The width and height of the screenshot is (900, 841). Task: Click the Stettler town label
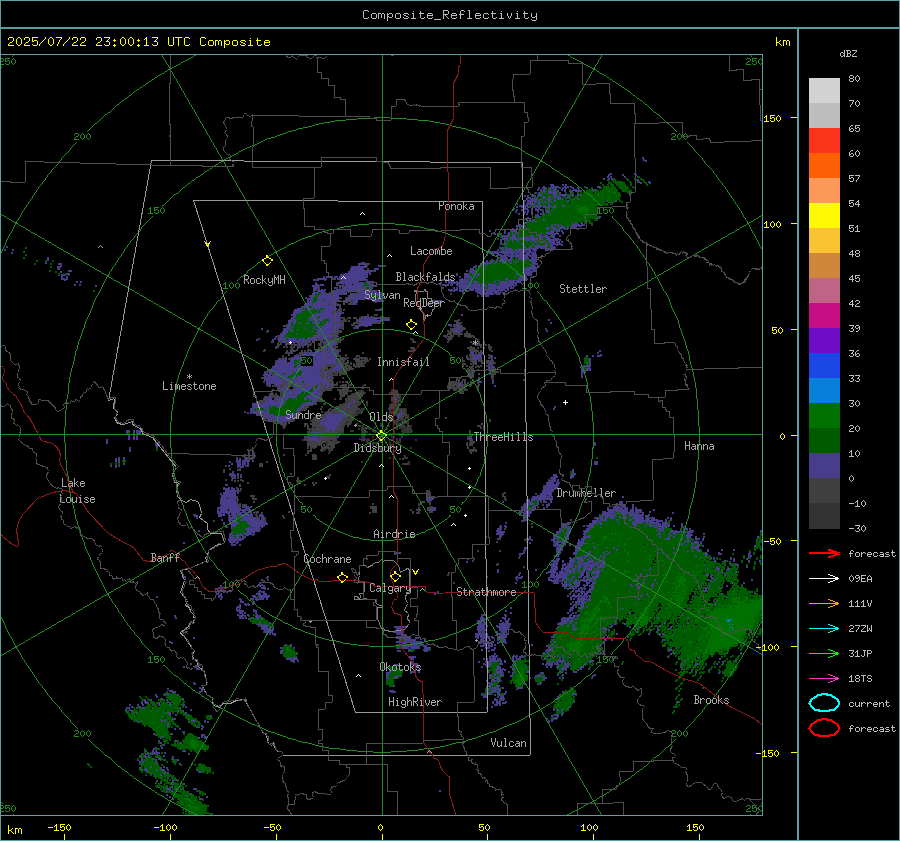coord(583,289)
